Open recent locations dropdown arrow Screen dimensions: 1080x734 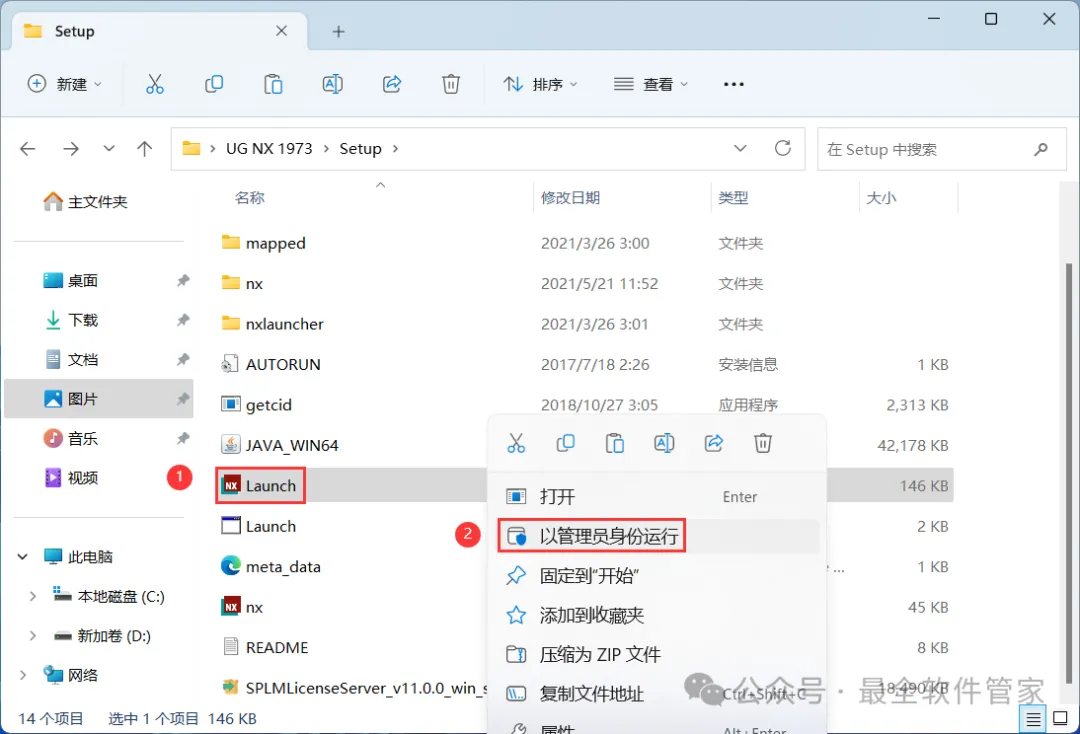click(x=109, y=149)
